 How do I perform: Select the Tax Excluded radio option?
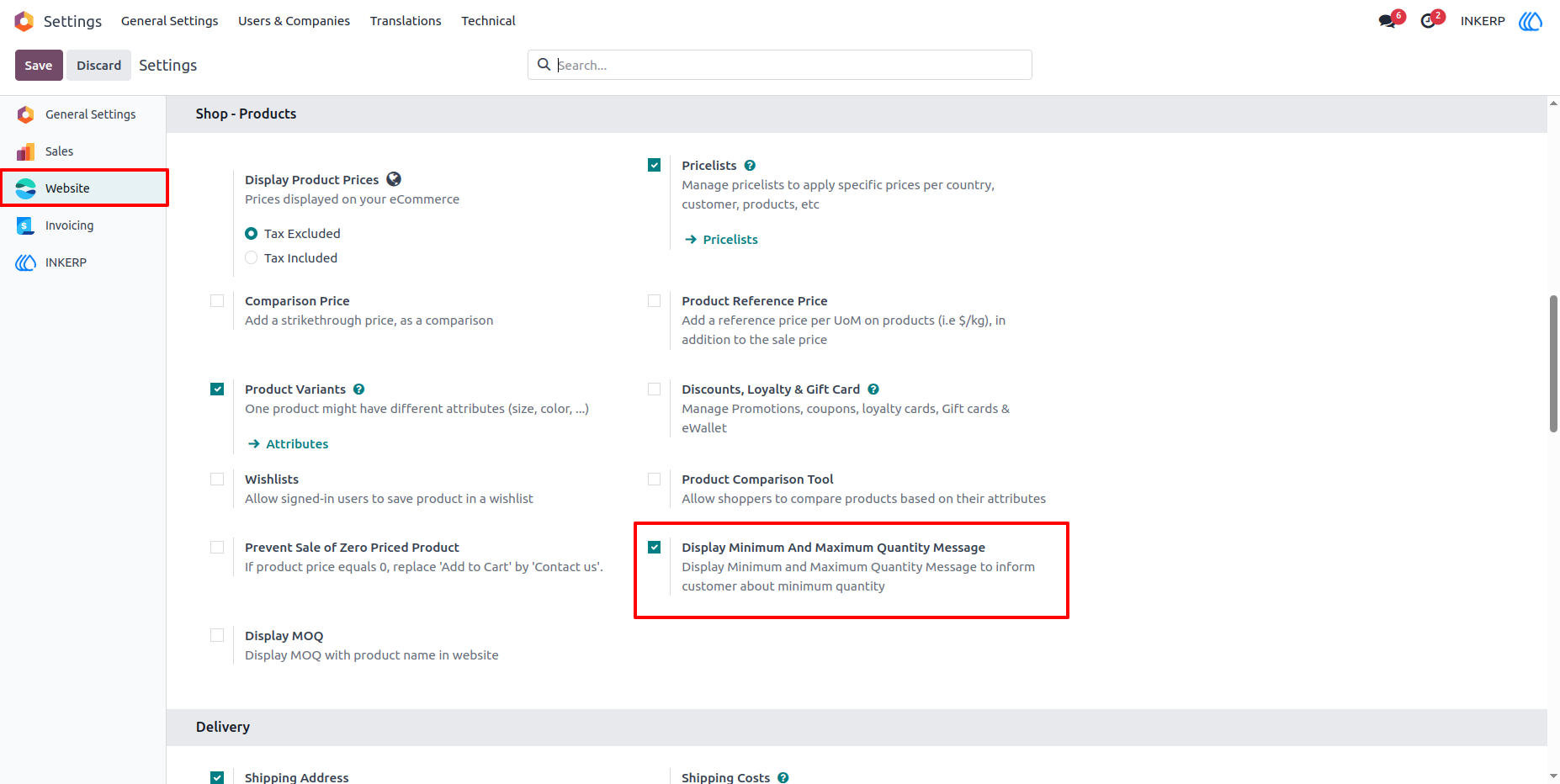click(x=251, y=234)
